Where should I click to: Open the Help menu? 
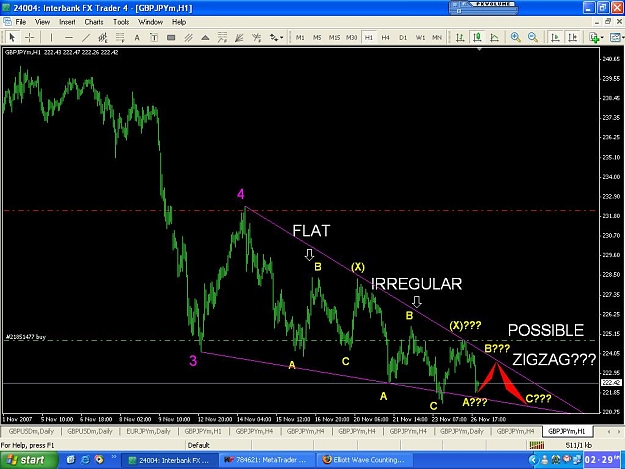(x=179, y=22)
